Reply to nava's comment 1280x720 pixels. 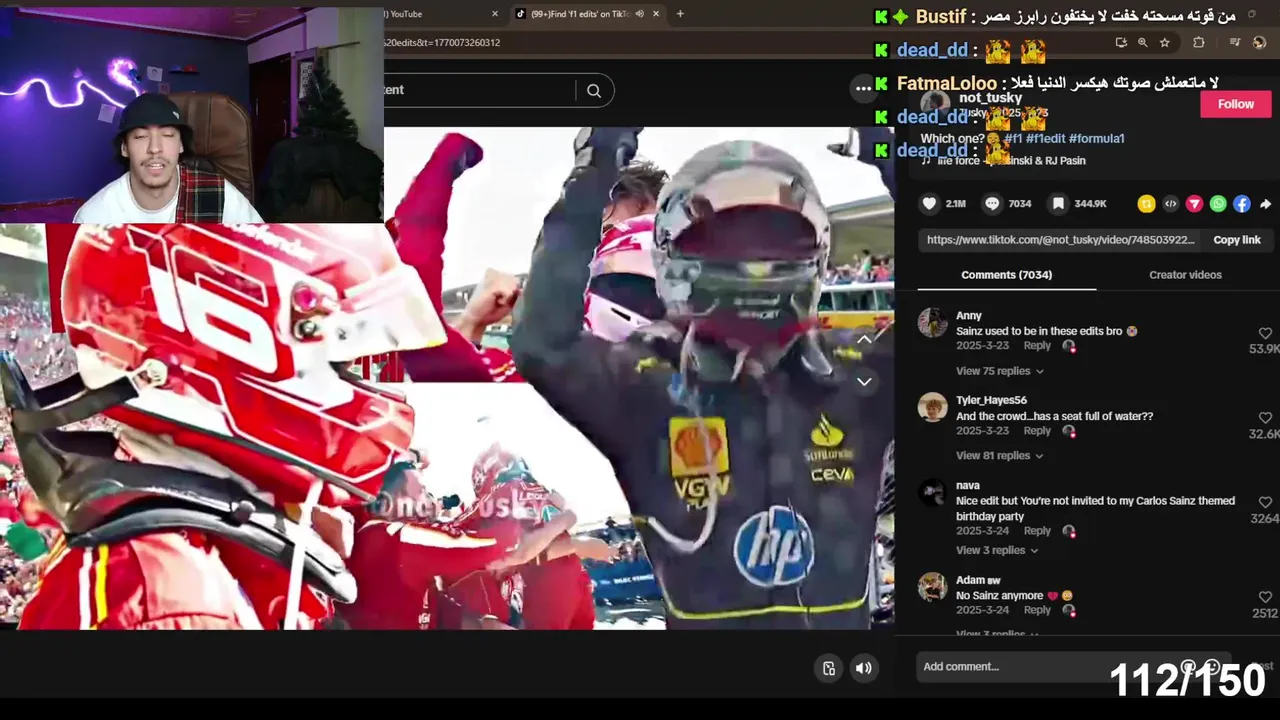[1037, 531]
